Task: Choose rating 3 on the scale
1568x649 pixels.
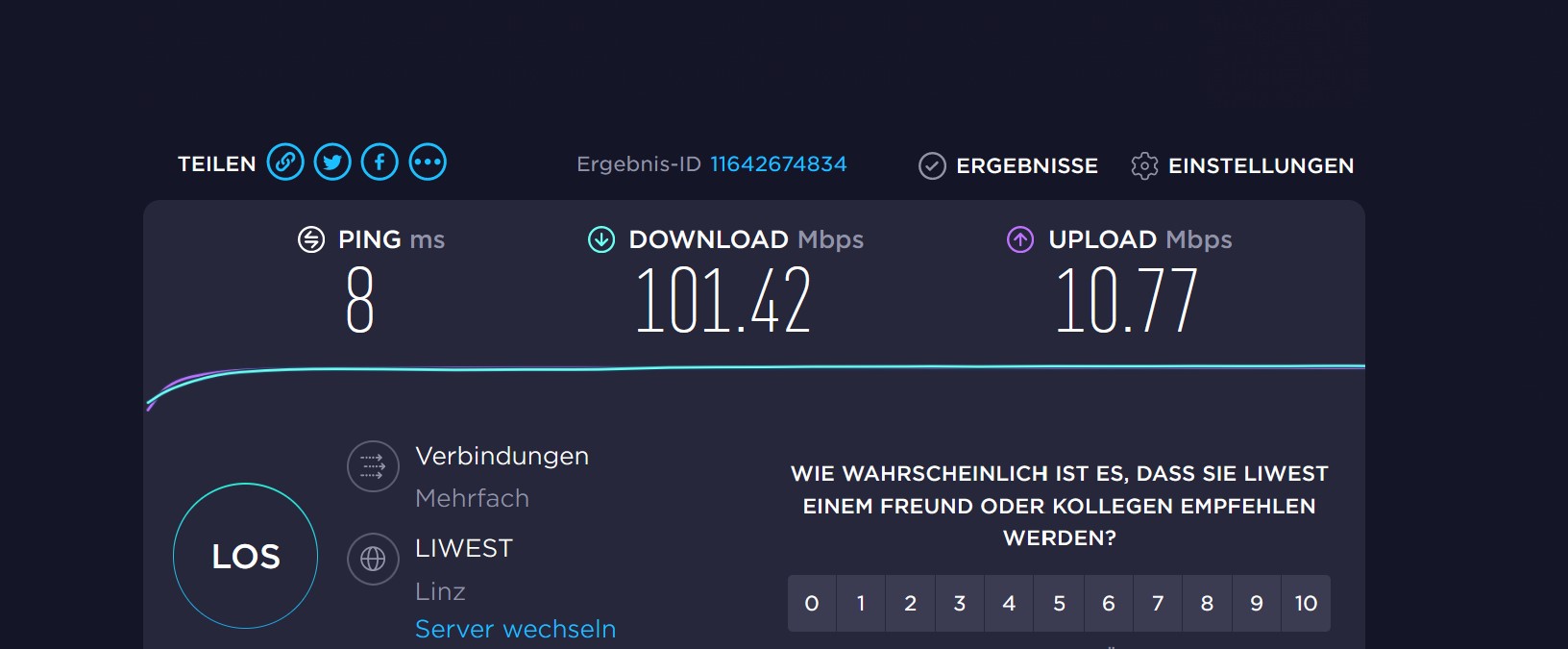Action: tap(959, 604)
